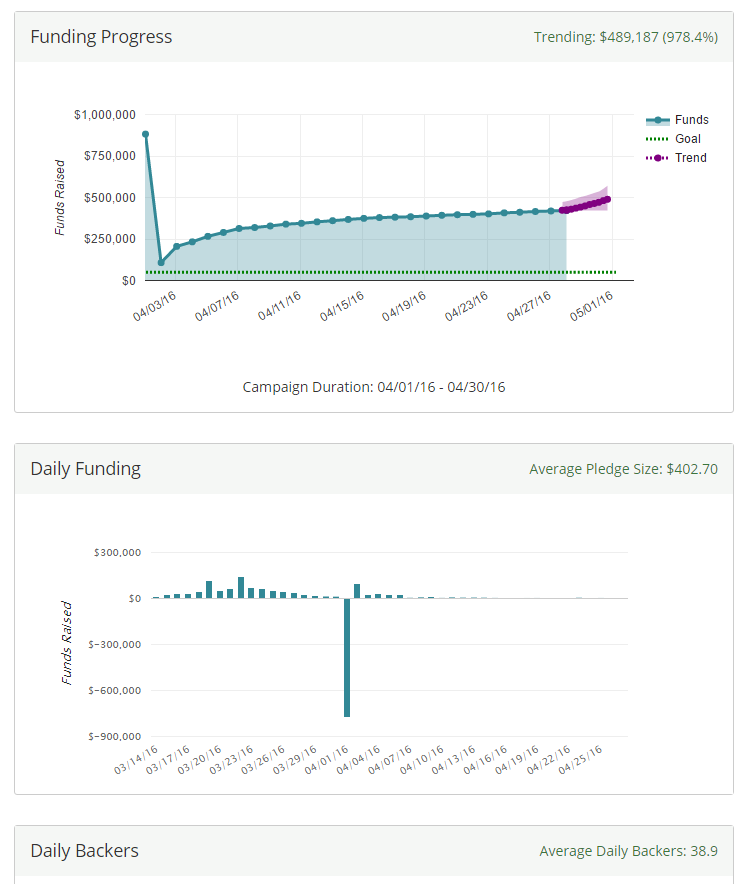
Task: Click the Average Daily Backers 38.9 text
Action: (628, 851)
